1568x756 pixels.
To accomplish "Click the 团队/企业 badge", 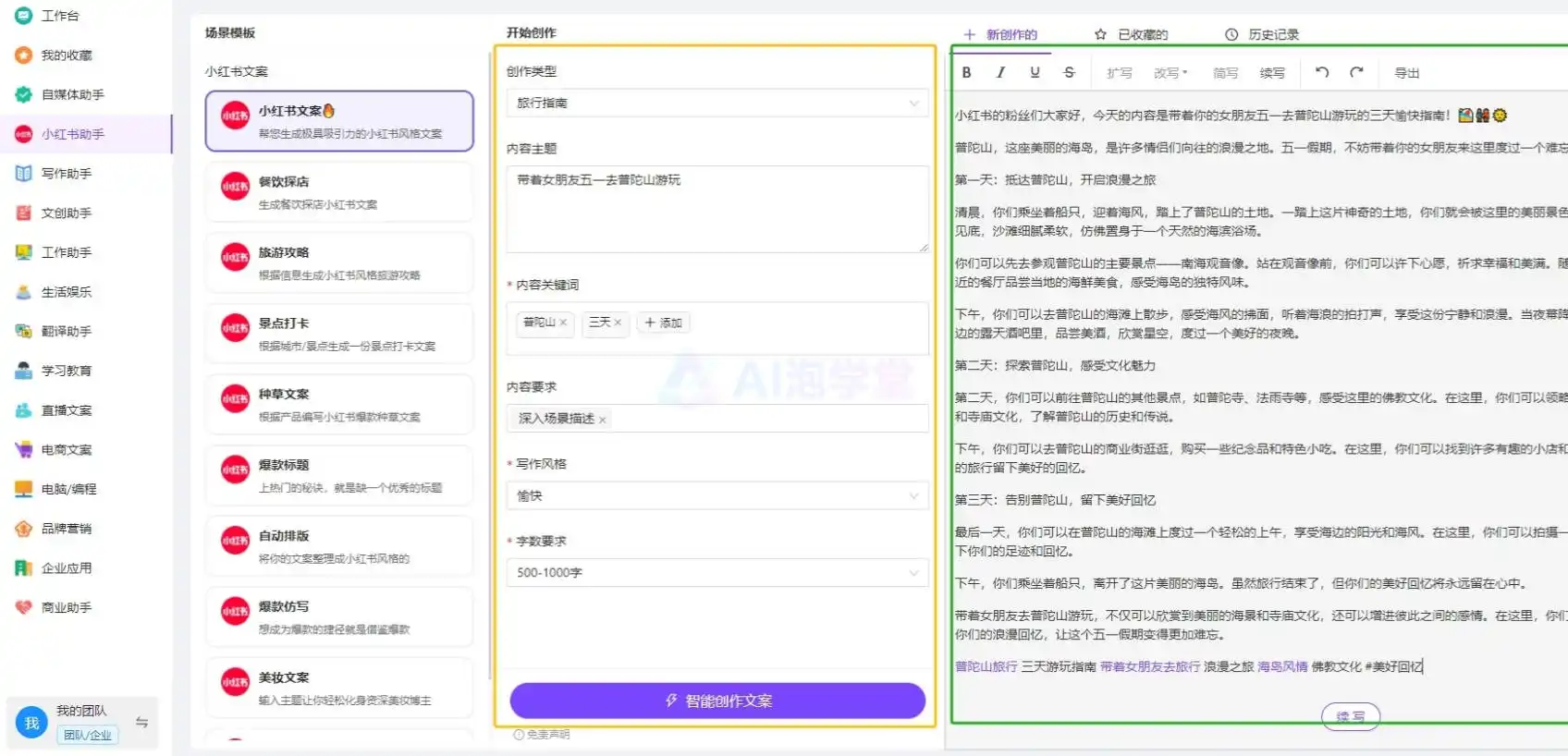I will [88, 735].
